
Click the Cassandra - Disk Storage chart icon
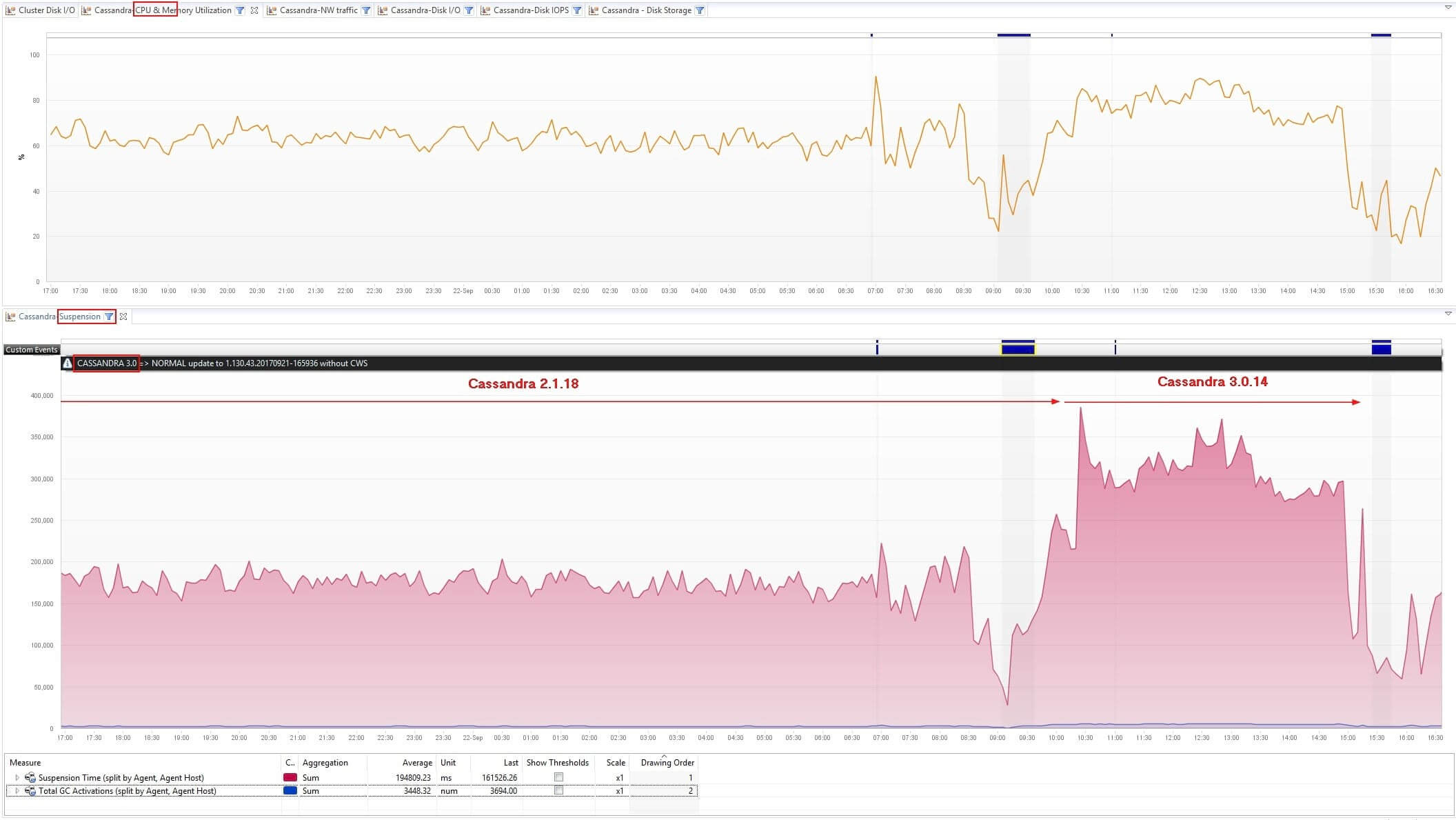(x=594, y=10)
